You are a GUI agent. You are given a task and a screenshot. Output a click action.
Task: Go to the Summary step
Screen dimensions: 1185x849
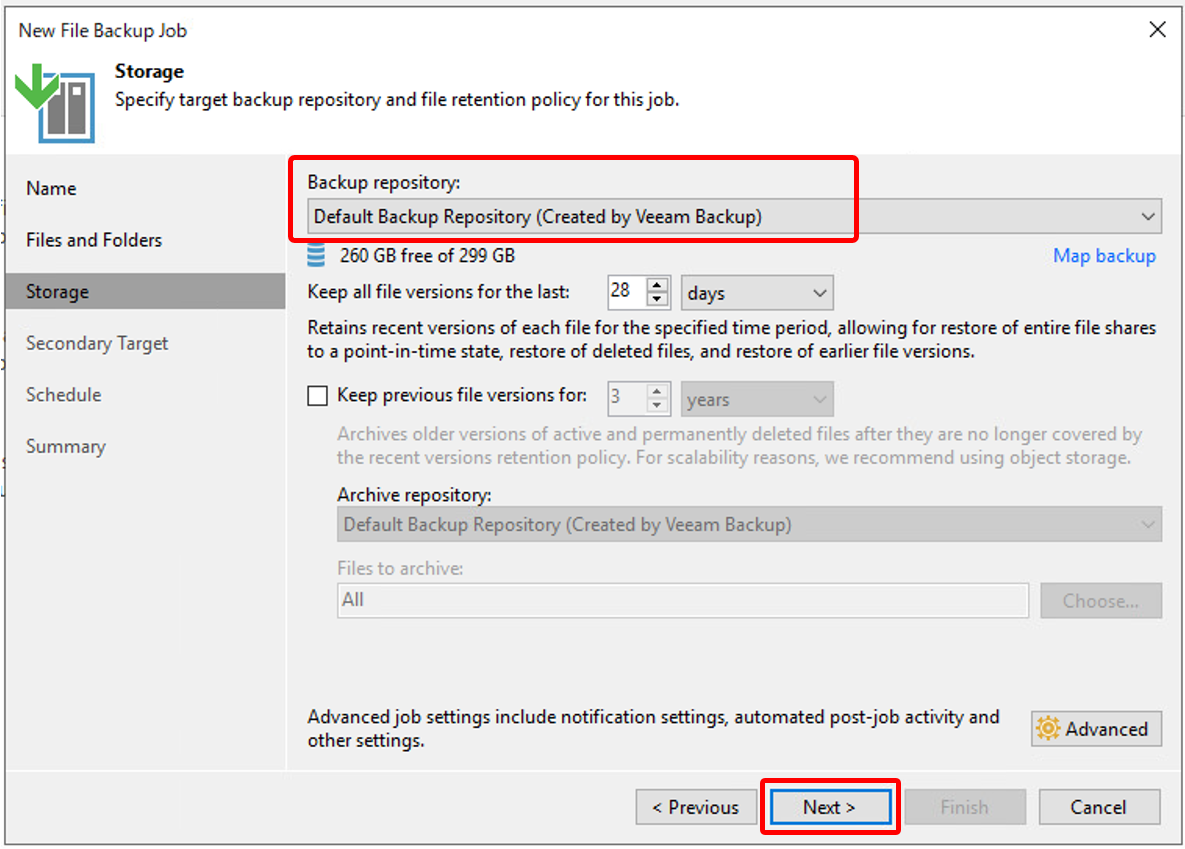[66, 446]
